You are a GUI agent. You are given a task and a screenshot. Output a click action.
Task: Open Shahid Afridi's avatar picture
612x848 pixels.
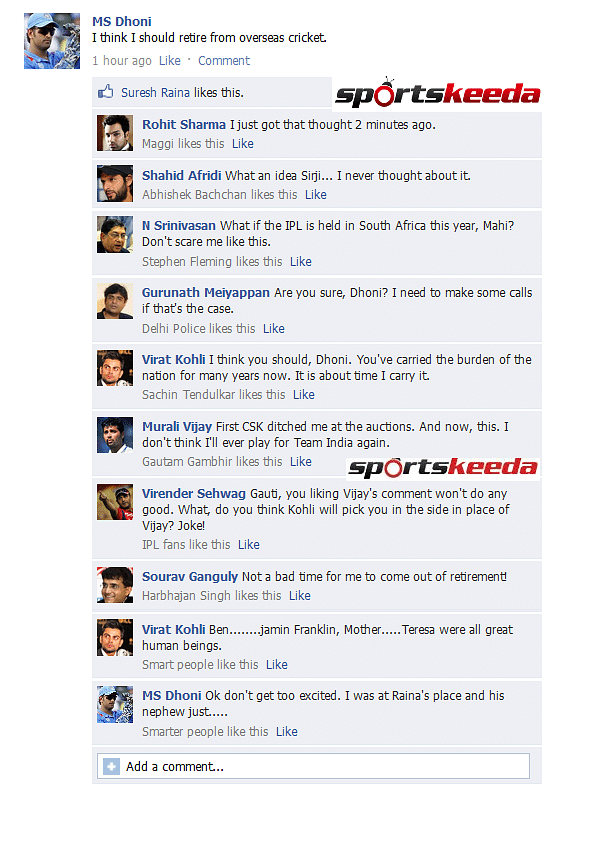pyautogui.click(x=115, y=183)
